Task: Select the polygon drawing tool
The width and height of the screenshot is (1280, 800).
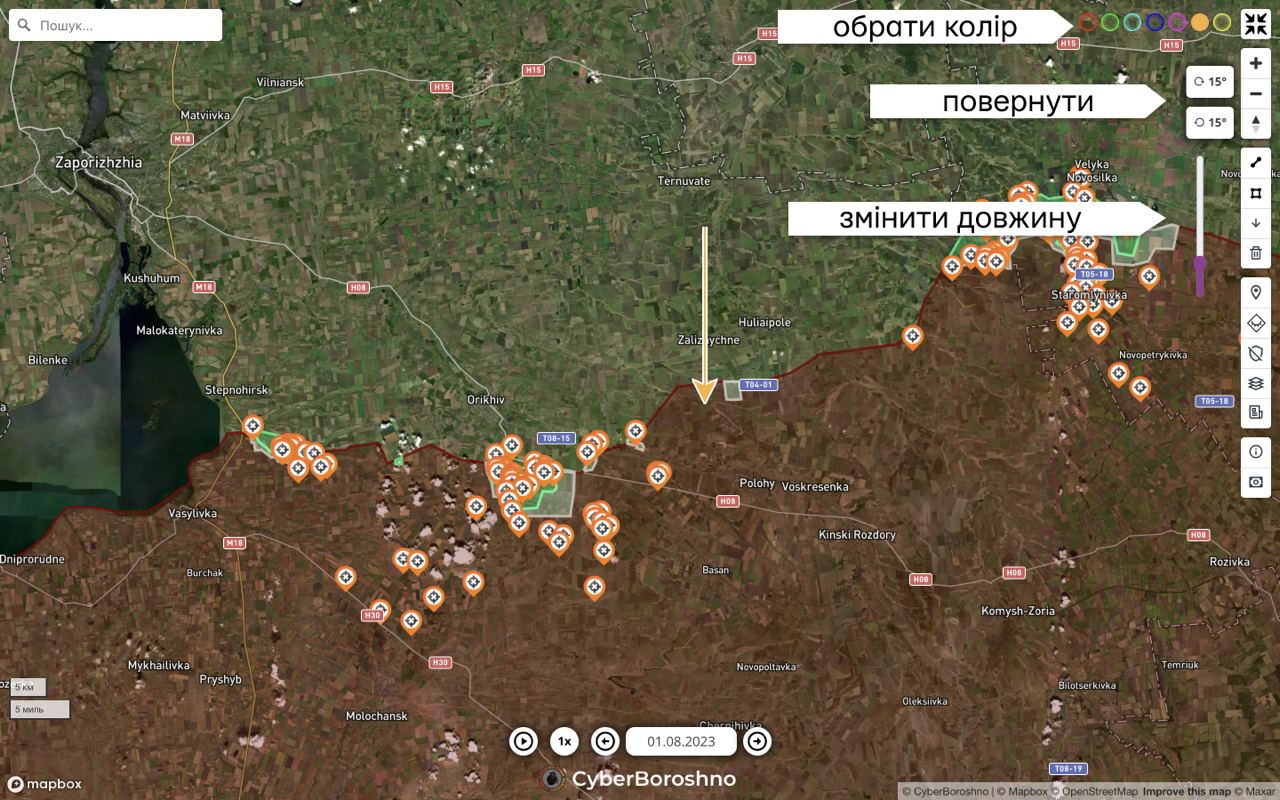Action: coord(1256,193)
